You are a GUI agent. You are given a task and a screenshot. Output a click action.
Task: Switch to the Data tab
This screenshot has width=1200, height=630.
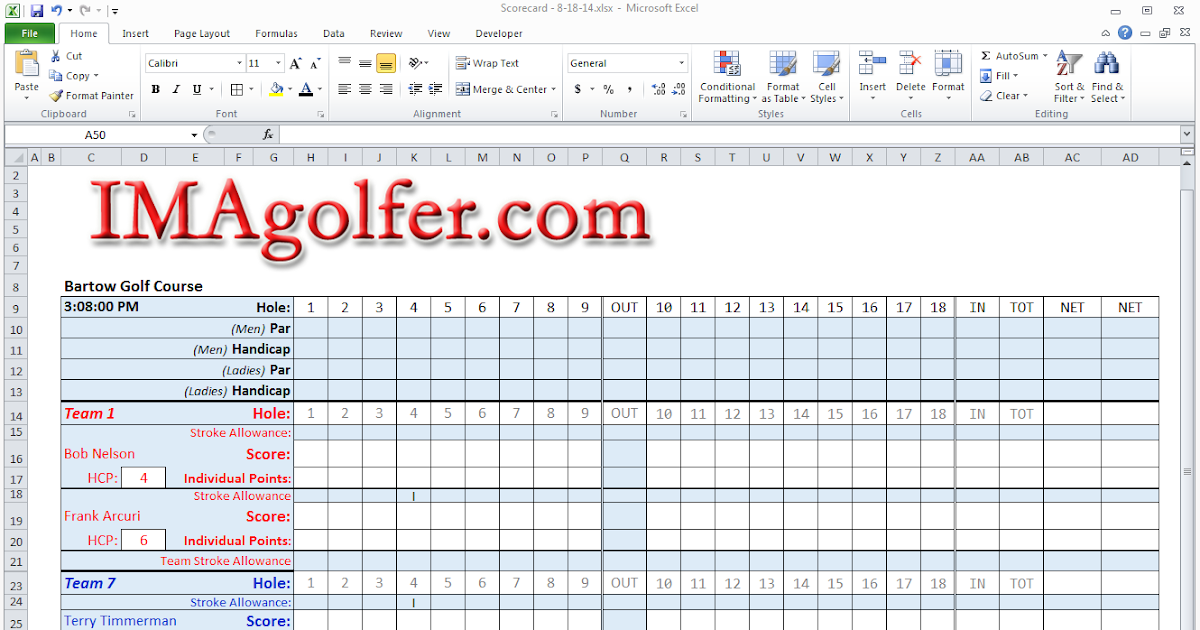coord(334,33)
